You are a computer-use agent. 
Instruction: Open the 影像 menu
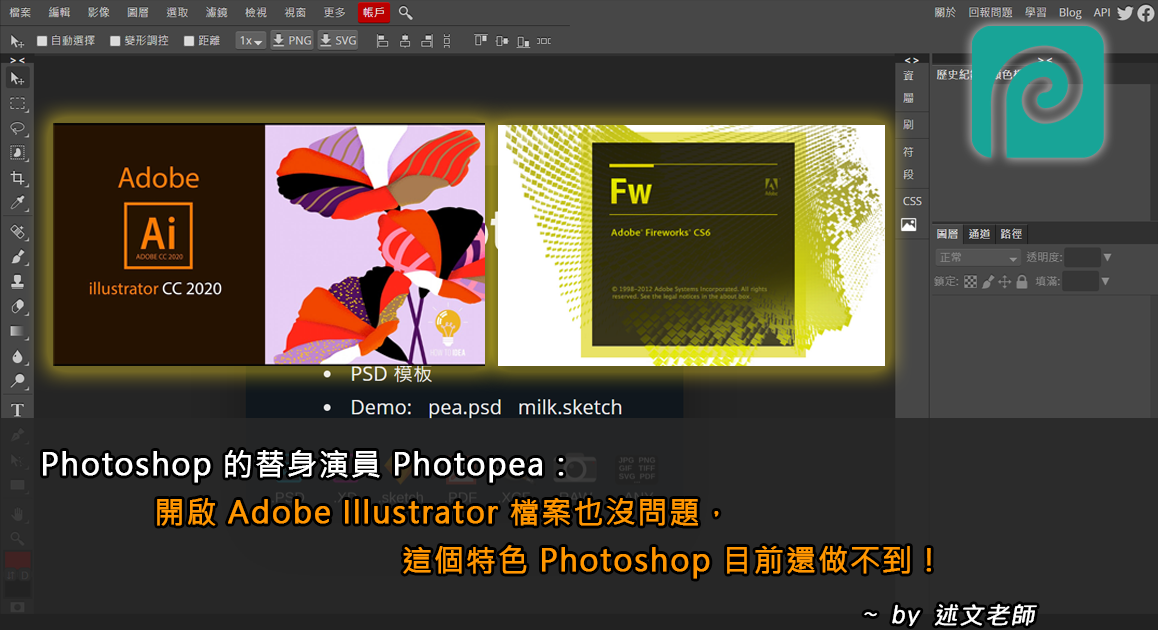[x=98, y=13]
